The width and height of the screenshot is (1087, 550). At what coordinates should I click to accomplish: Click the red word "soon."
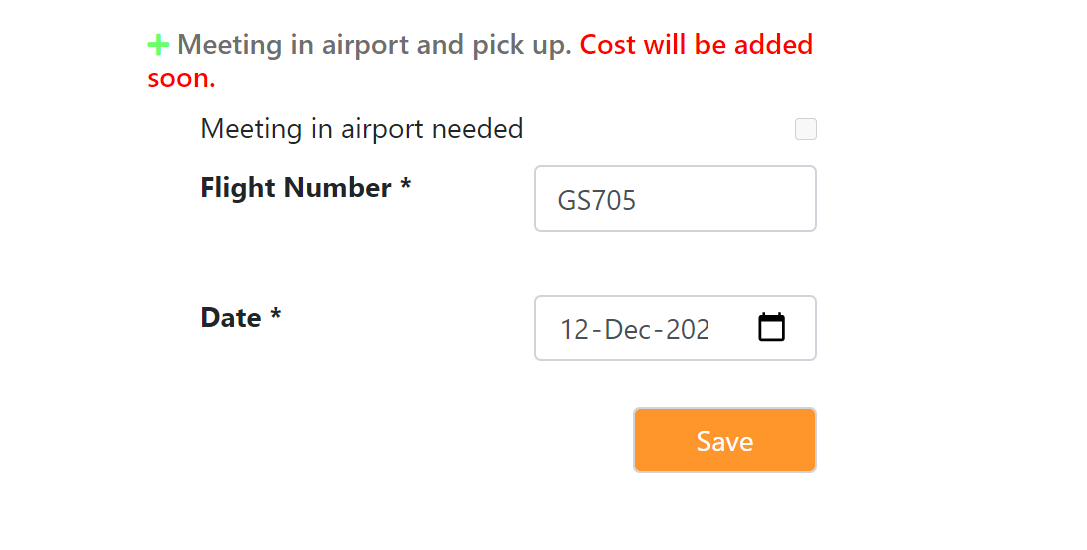click(x=181, y=78)
